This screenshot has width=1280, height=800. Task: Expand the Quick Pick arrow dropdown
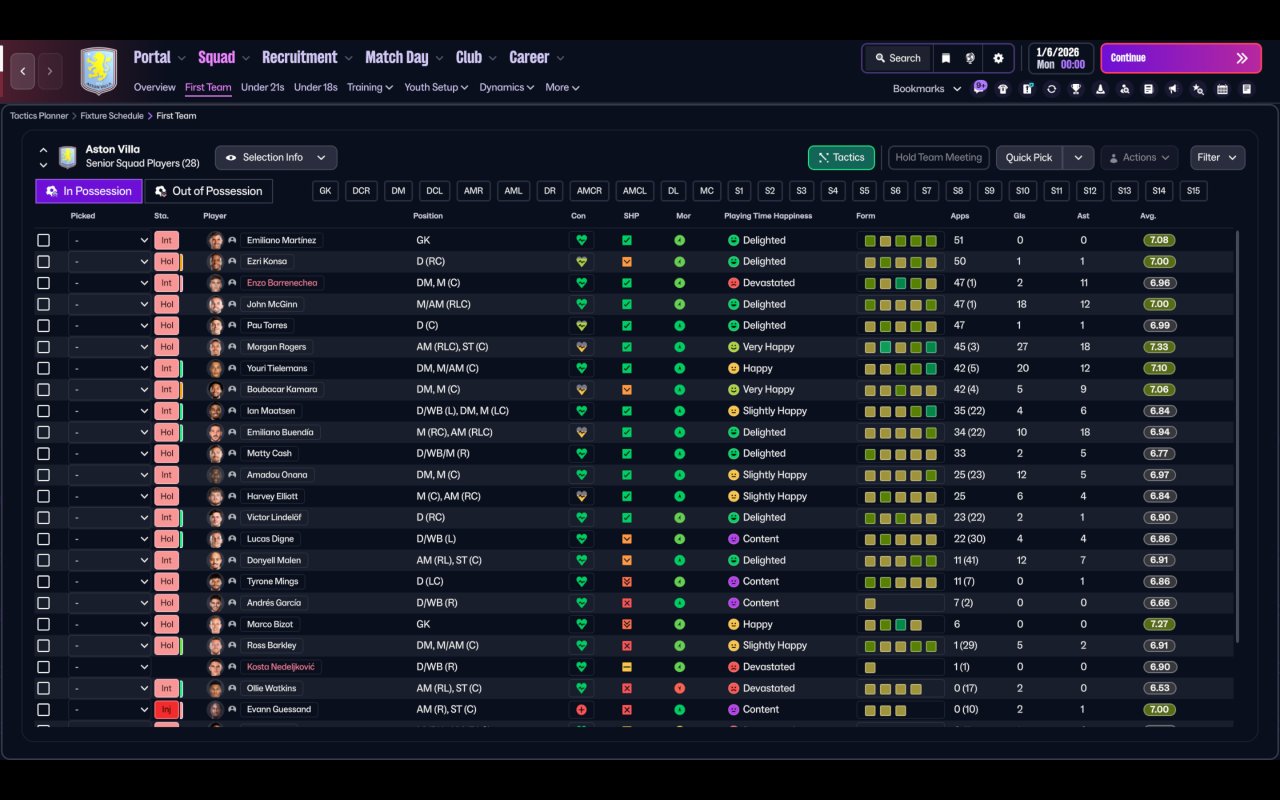point(1078,158)
